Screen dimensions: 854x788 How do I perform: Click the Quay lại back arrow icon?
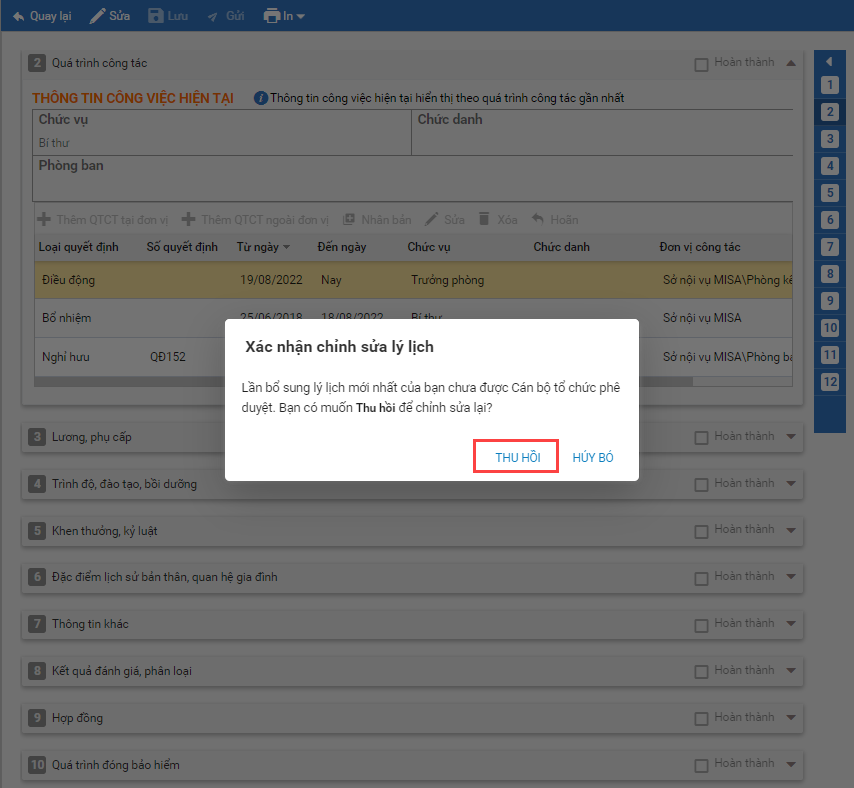17,16
